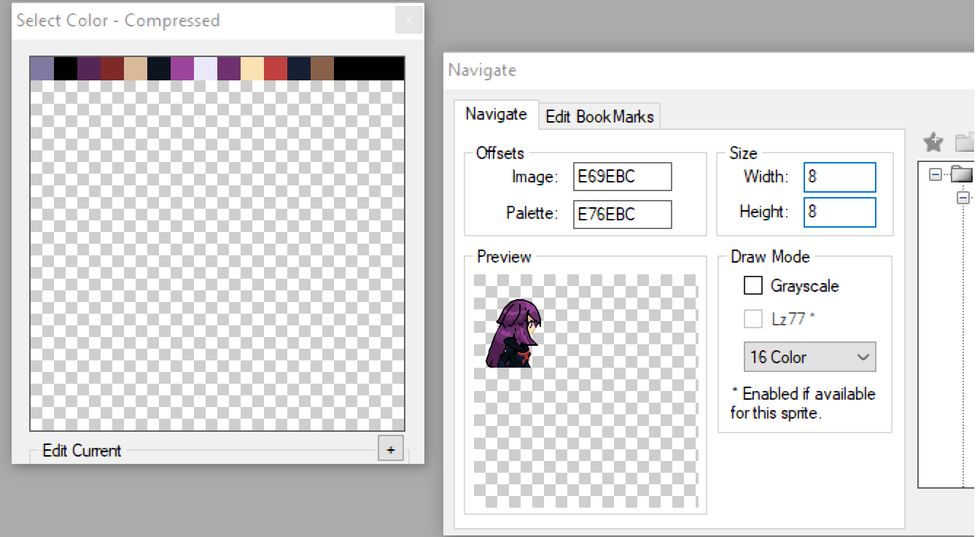
Task: Collapse the top tree node minus box
Action: (x=935, y=174)
